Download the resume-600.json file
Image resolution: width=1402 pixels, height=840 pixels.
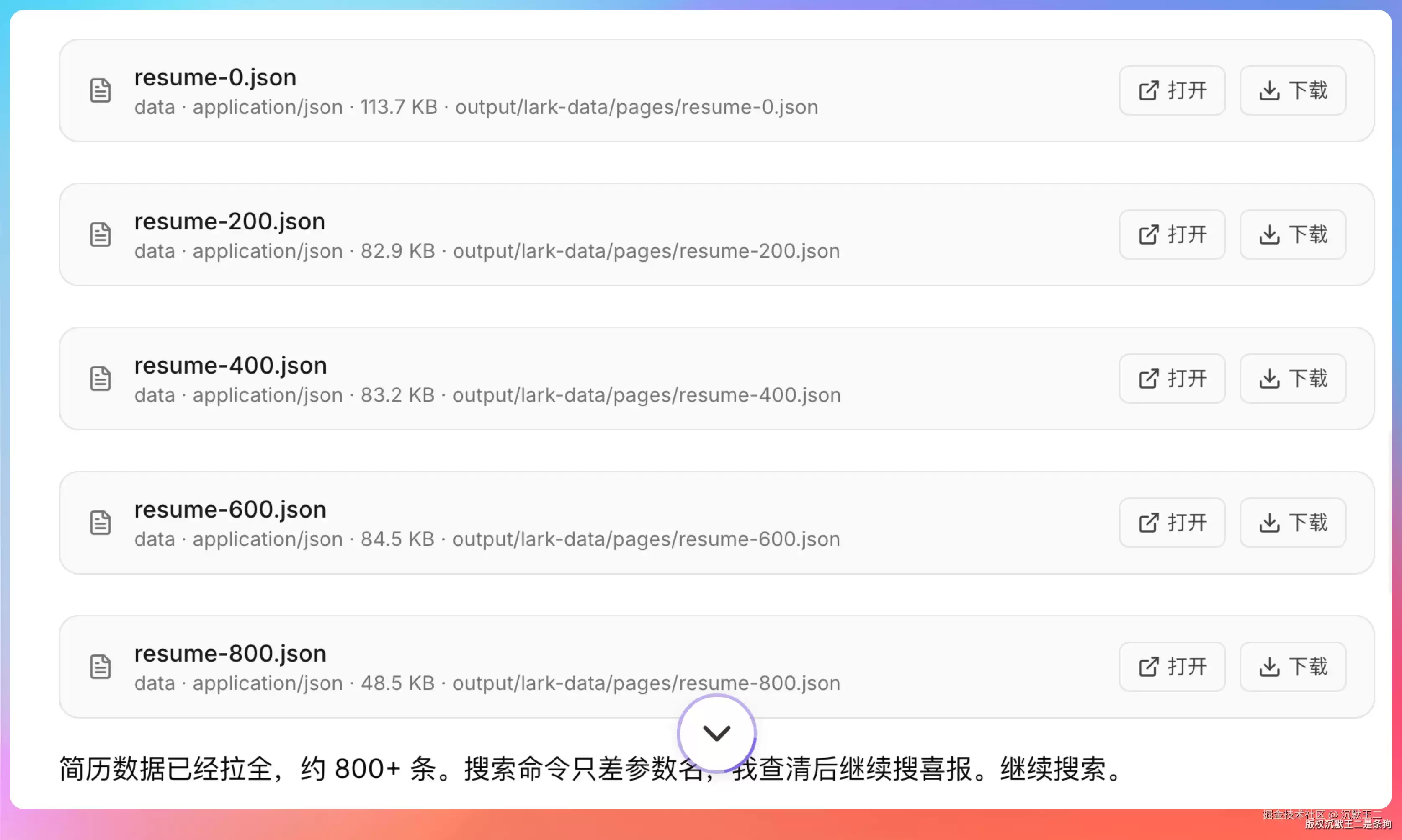click(x=1292, y=523)
